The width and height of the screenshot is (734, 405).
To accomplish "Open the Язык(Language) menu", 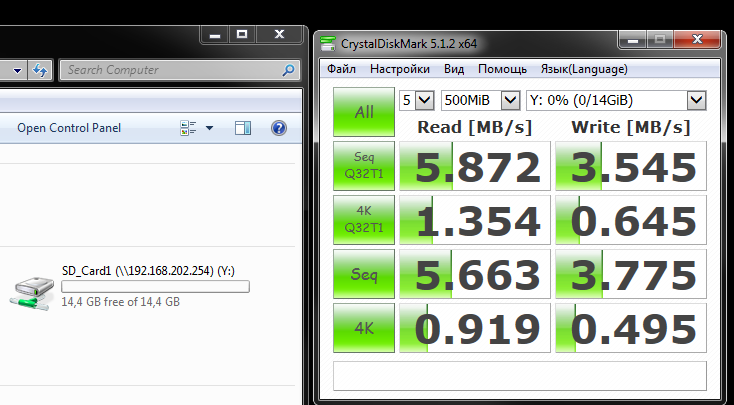I will (584, 69).
